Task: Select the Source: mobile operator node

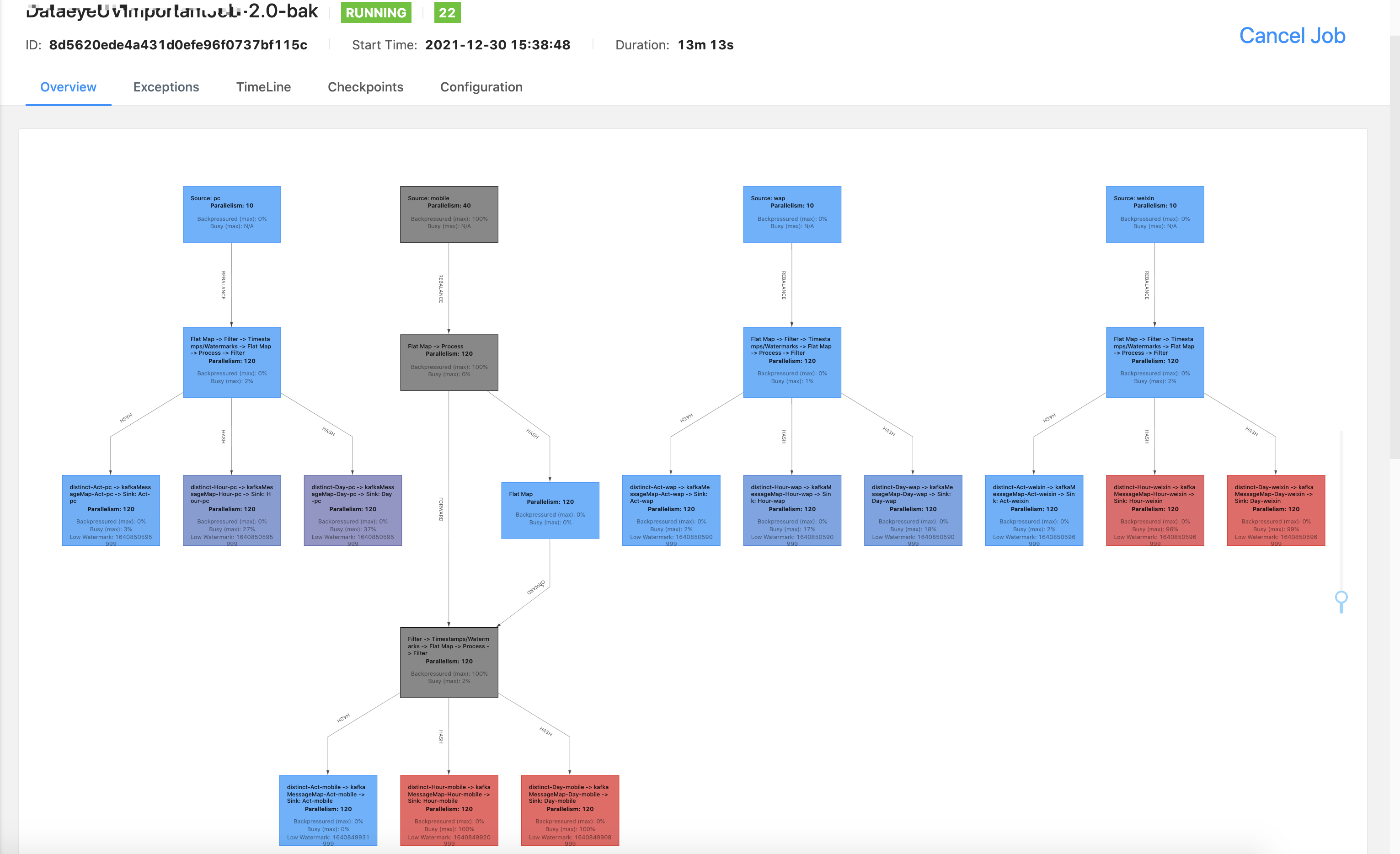Action: pyautogui.click(x=448, y=214)
